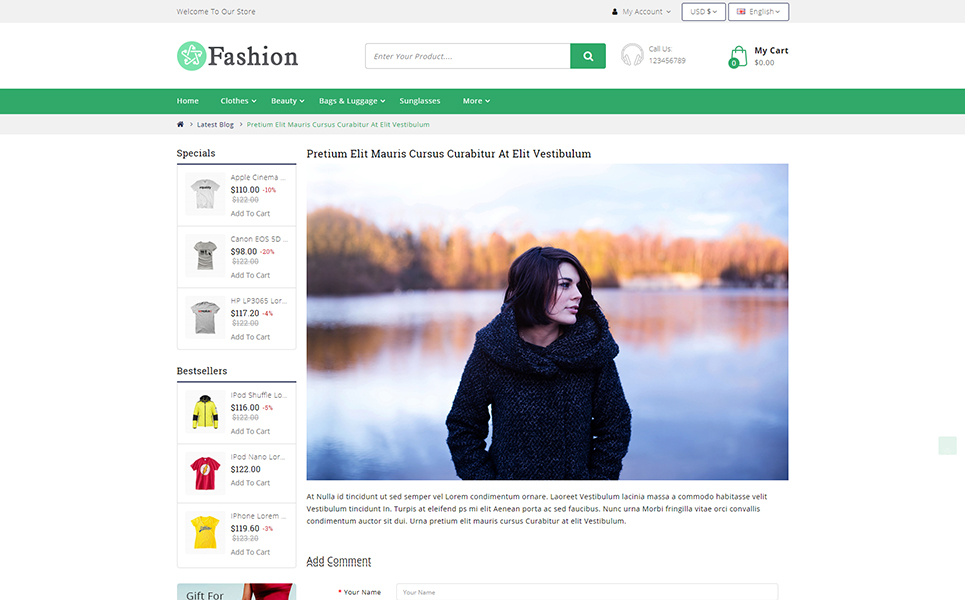Add Apple Cinema item to cart
Viewport: 965px width, 600px height.
pyautogui.click(x=250, y=214)
